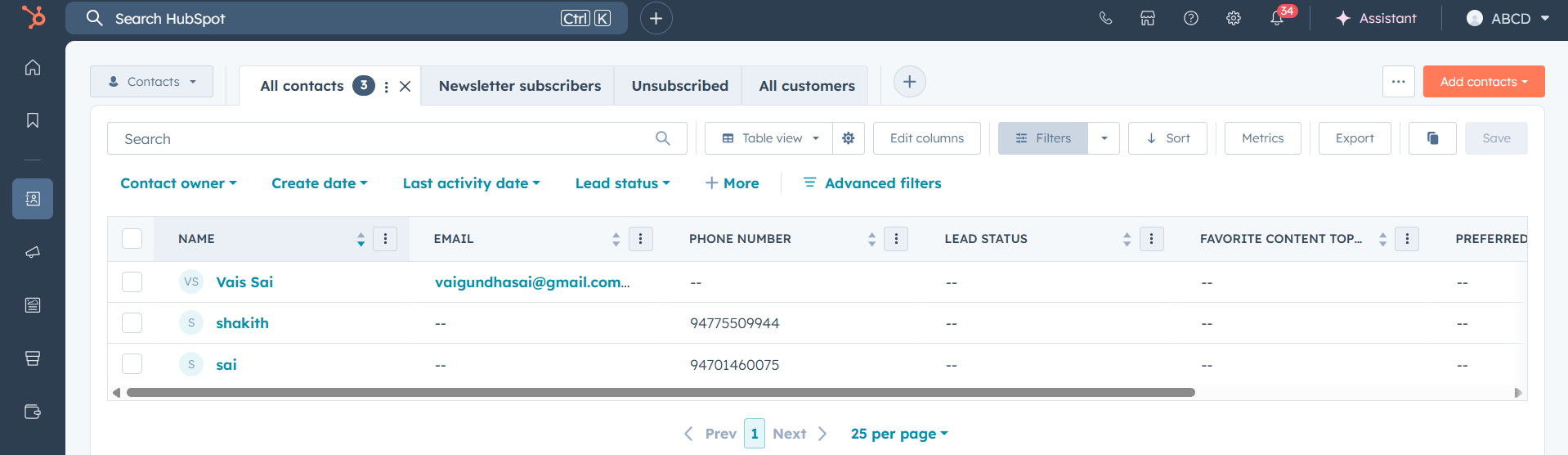Toggle the select-all header checkbox
Viewport: 1568px width, 455px height.
[132, 239]
